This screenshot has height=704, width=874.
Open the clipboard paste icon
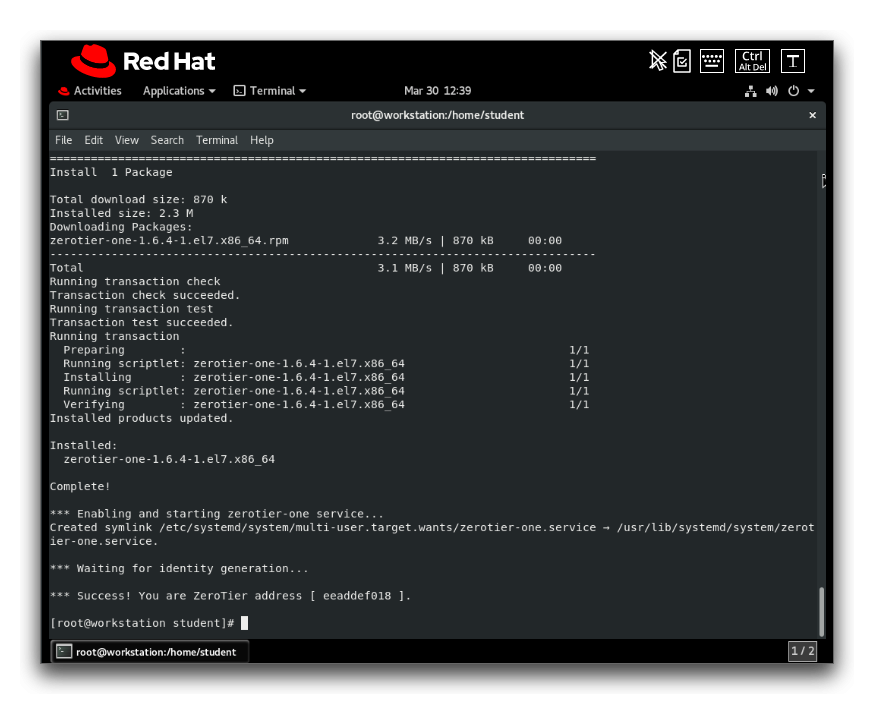point(682,61)
